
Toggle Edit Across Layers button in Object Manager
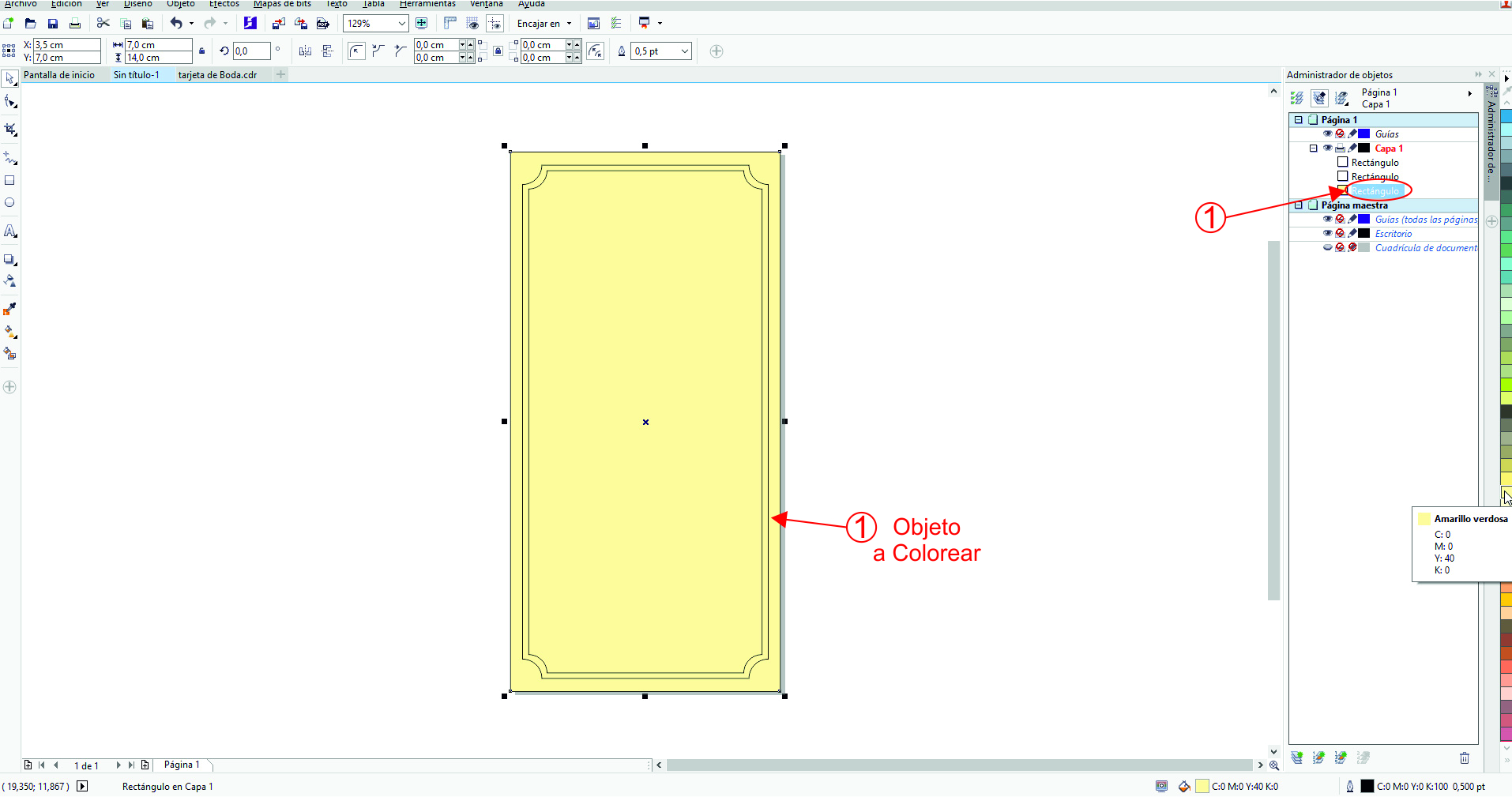pos(1319,98)
